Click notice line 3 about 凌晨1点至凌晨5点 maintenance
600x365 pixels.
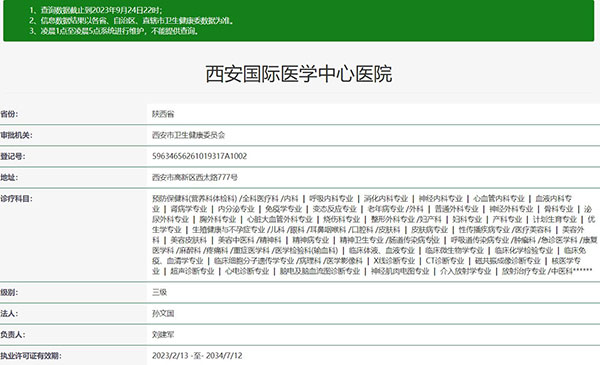(114, 31)
